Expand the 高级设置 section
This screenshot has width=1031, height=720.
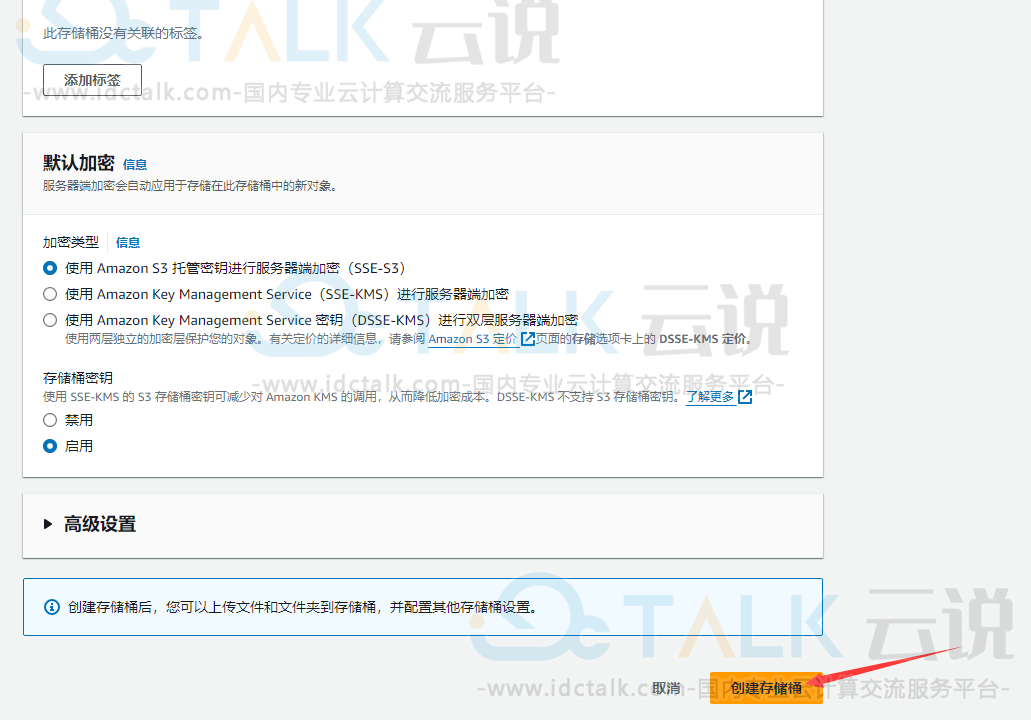[x=89, y=524]
